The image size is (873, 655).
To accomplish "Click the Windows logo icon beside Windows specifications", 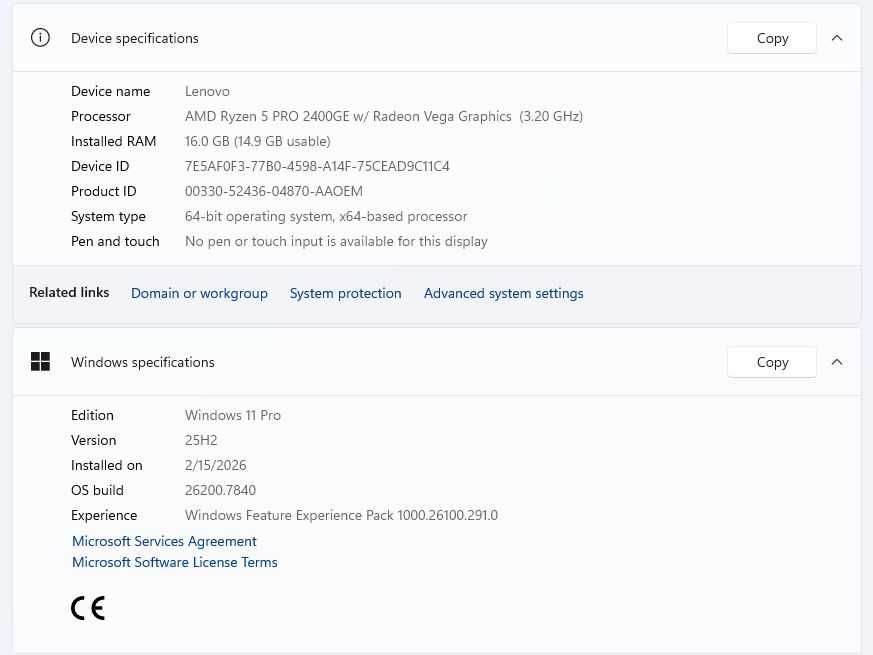I will pos(40,361).
